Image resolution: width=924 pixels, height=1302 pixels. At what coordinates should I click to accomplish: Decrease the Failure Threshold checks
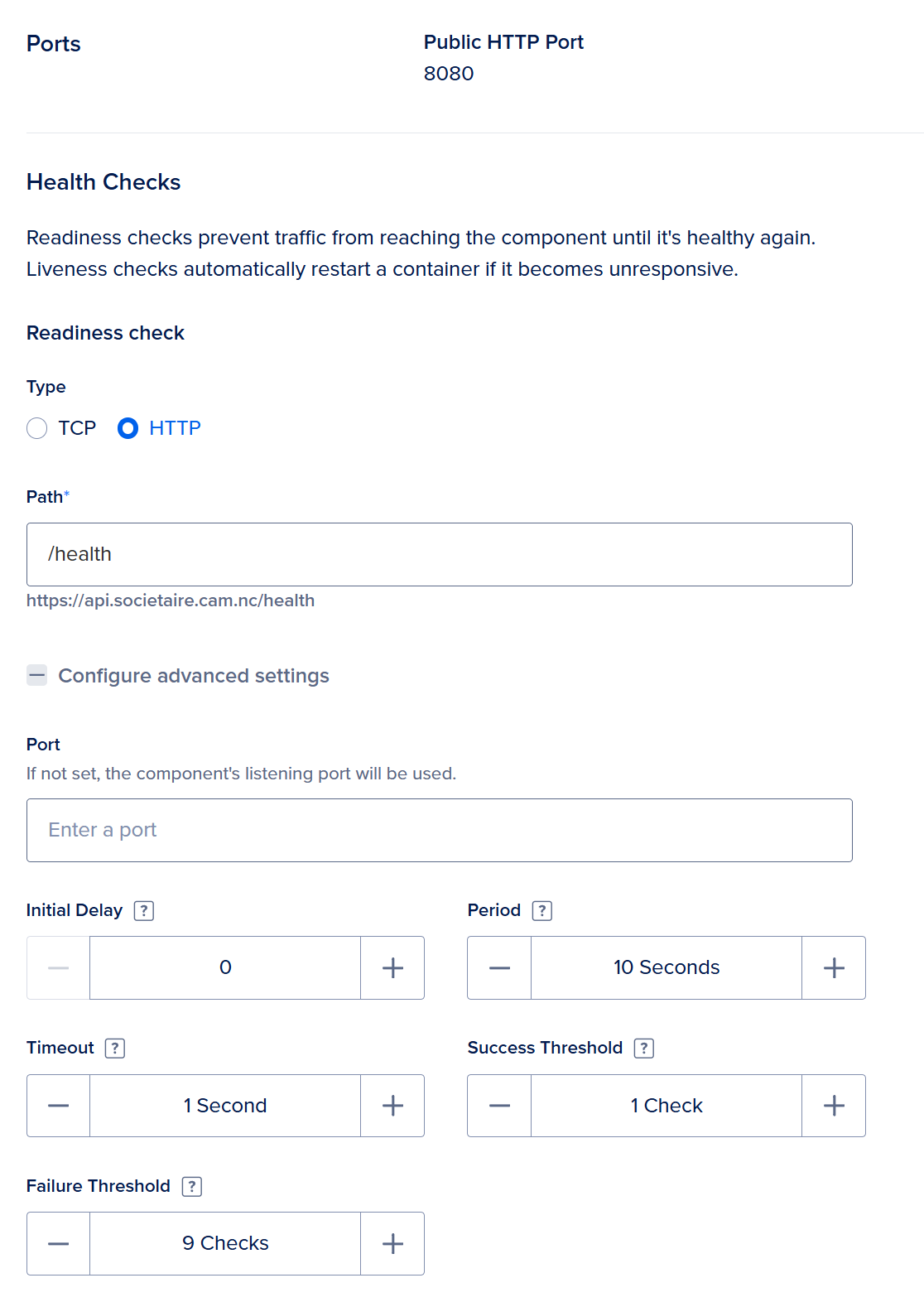point(58,1243)
